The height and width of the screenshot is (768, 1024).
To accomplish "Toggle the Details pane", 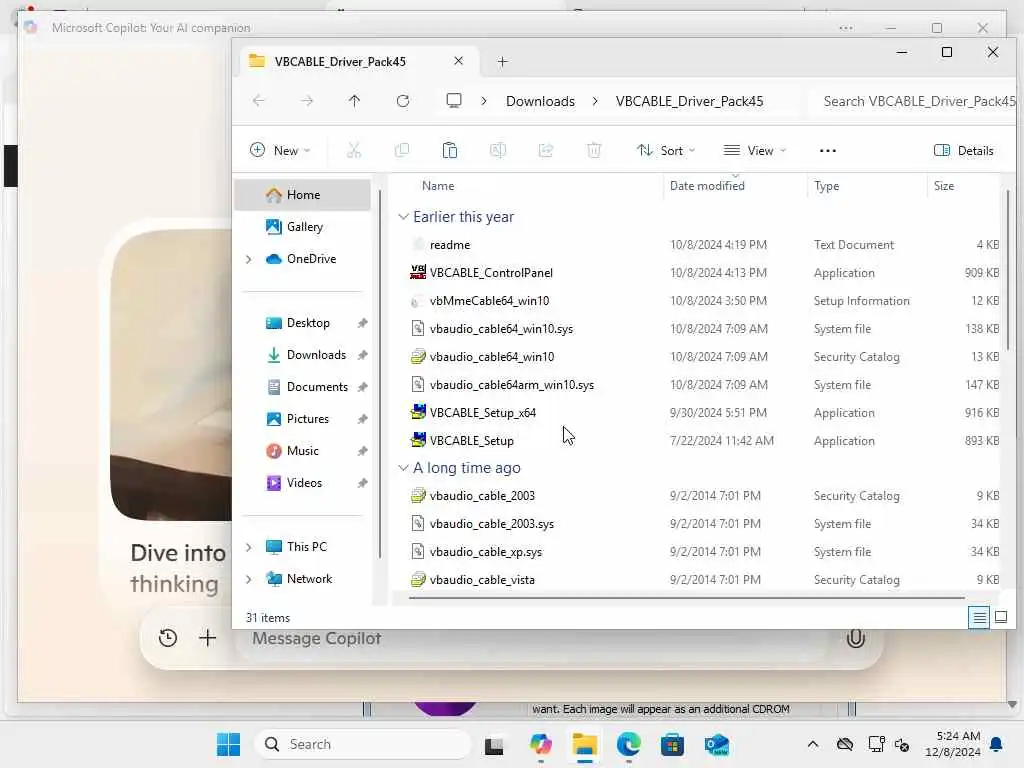I will click(x=964, y=151).
